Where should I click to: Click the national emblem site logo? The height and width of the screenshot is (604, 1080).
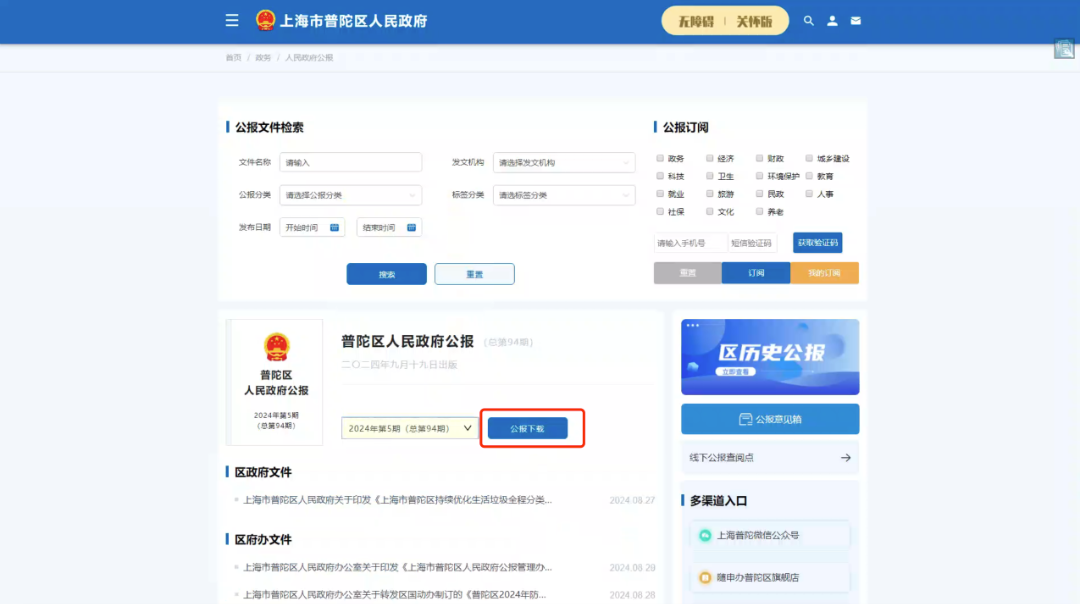point(264,20)
